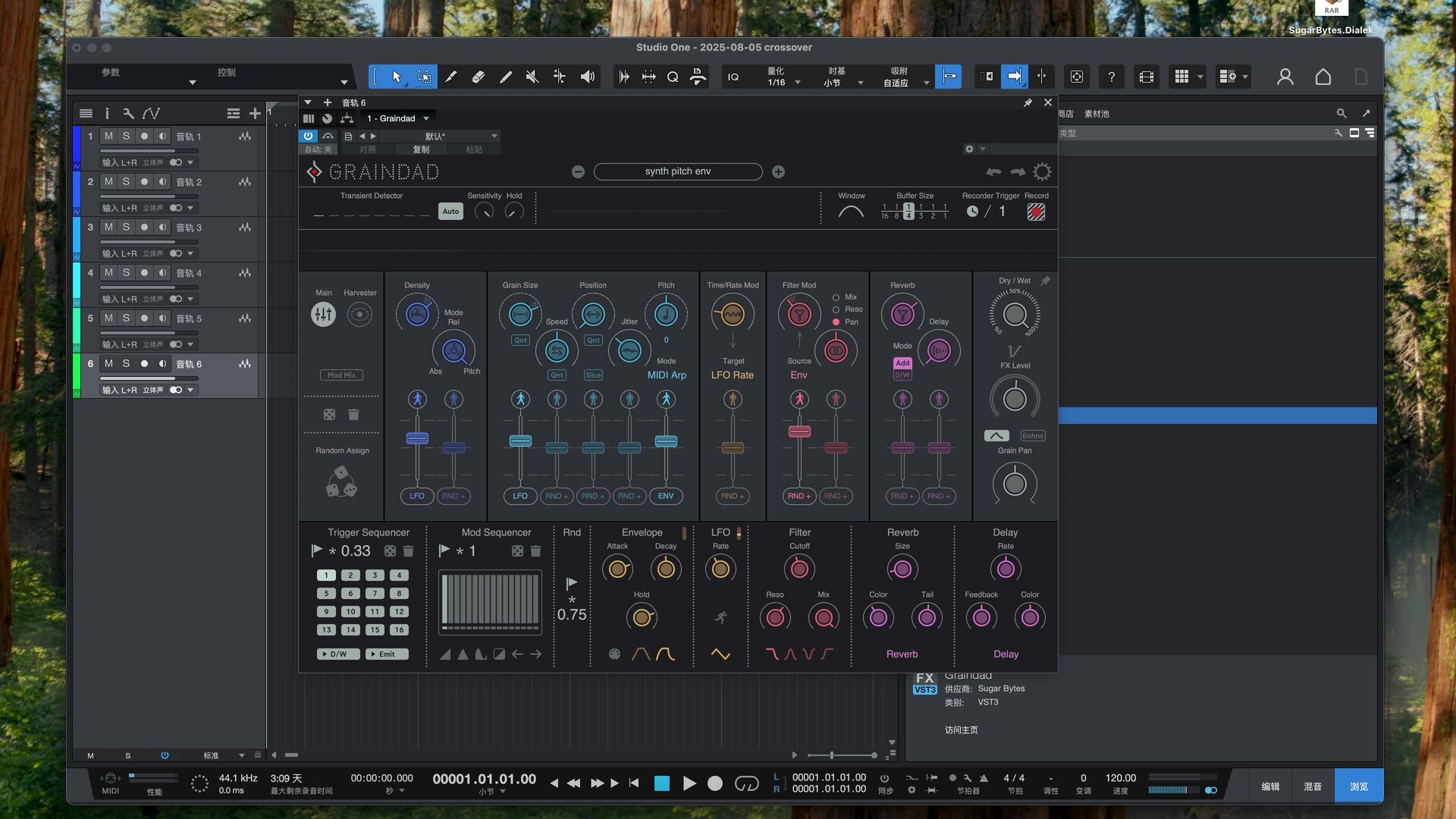
Task: Click the D/W button in Trigger Sequencer
Action: (337, 654)
